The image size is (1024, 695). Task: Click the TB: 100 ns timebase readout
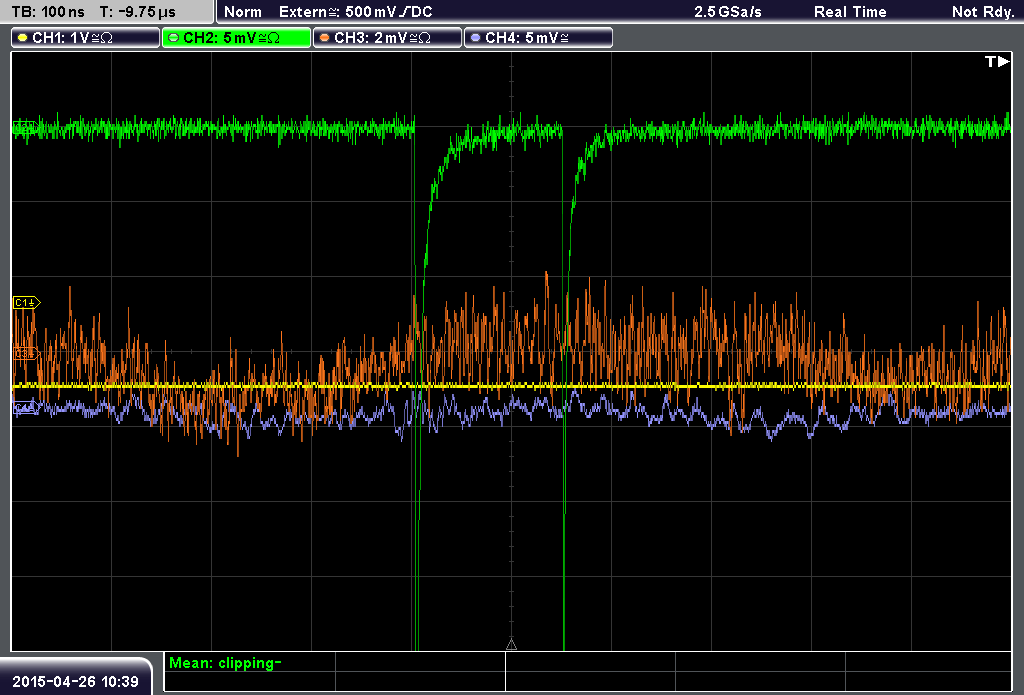coord(48,12)
